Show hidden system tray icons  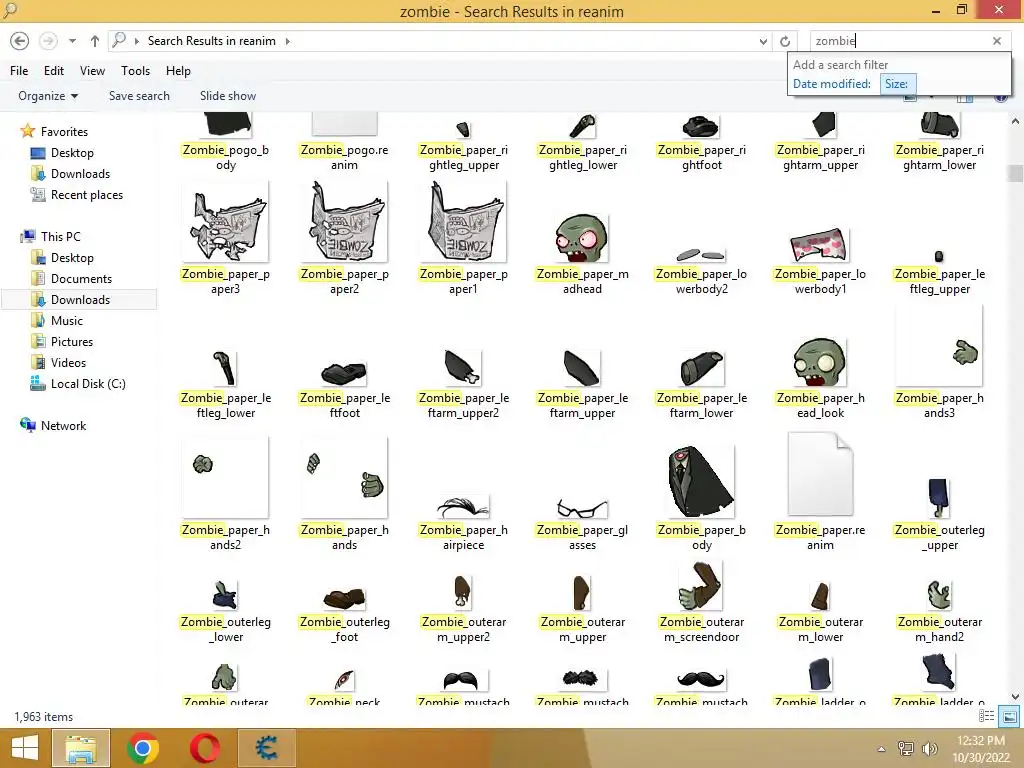881,749
